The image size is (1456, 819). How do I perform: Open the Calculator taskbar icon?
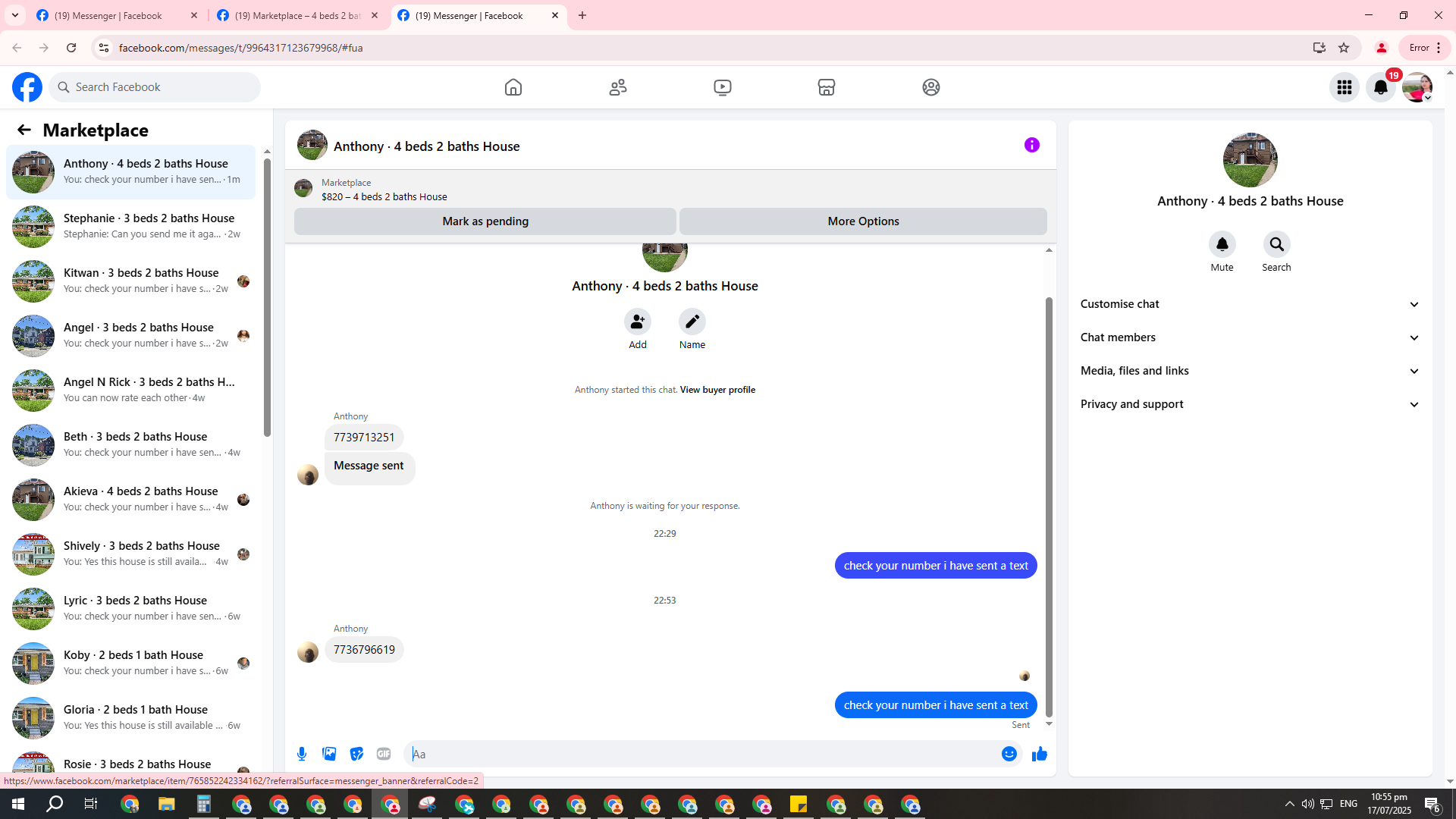pos(203,804)
